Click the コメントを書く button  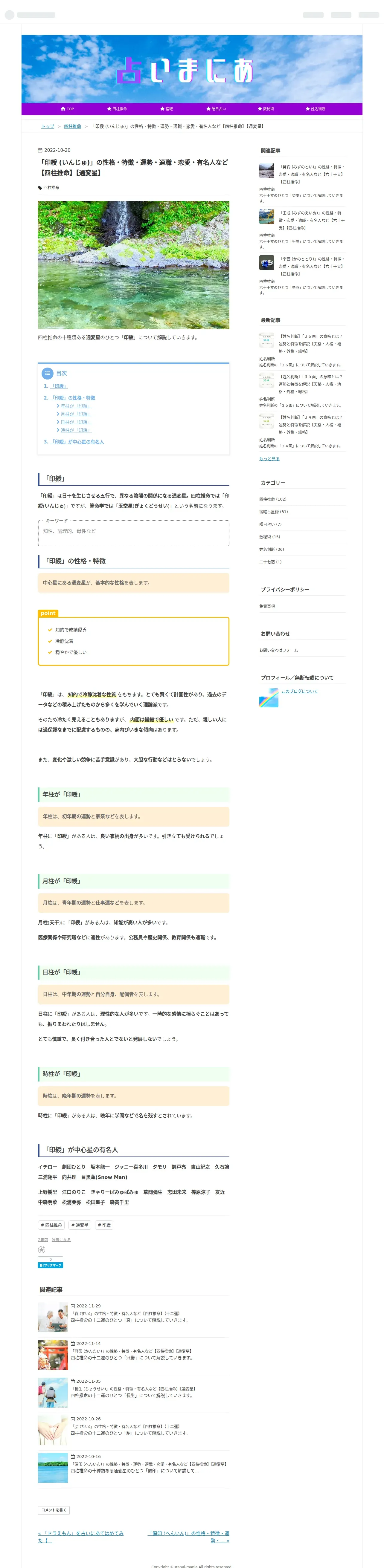[54, 1510]
